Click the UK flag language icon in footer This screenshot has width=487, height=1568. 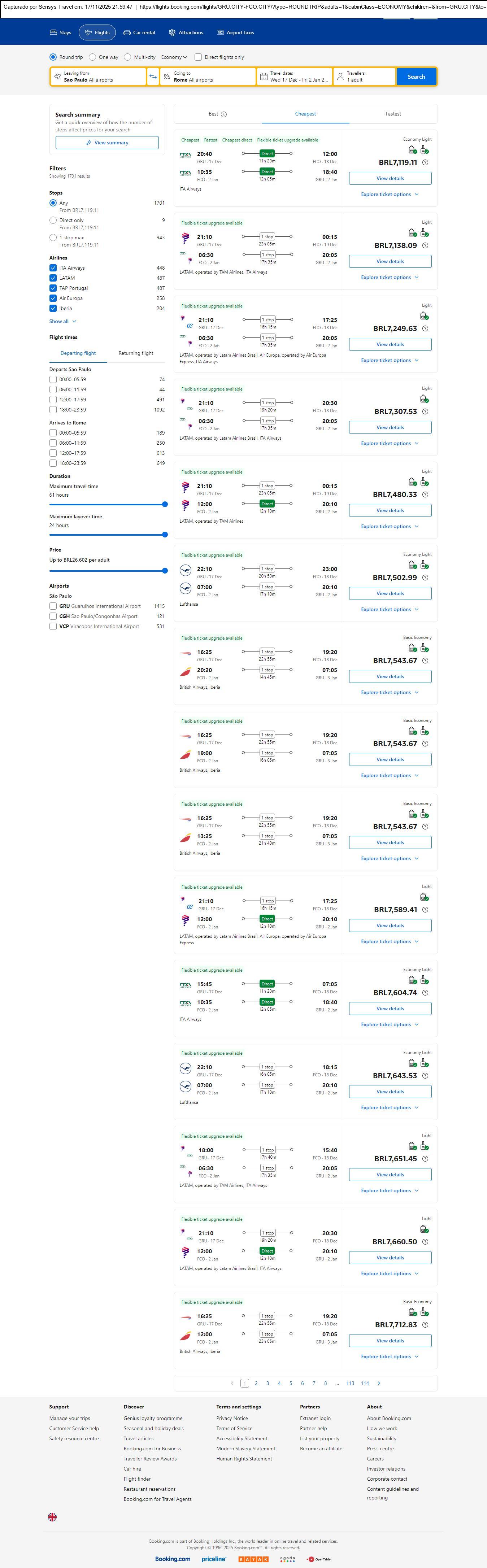tap(52, 1517)
